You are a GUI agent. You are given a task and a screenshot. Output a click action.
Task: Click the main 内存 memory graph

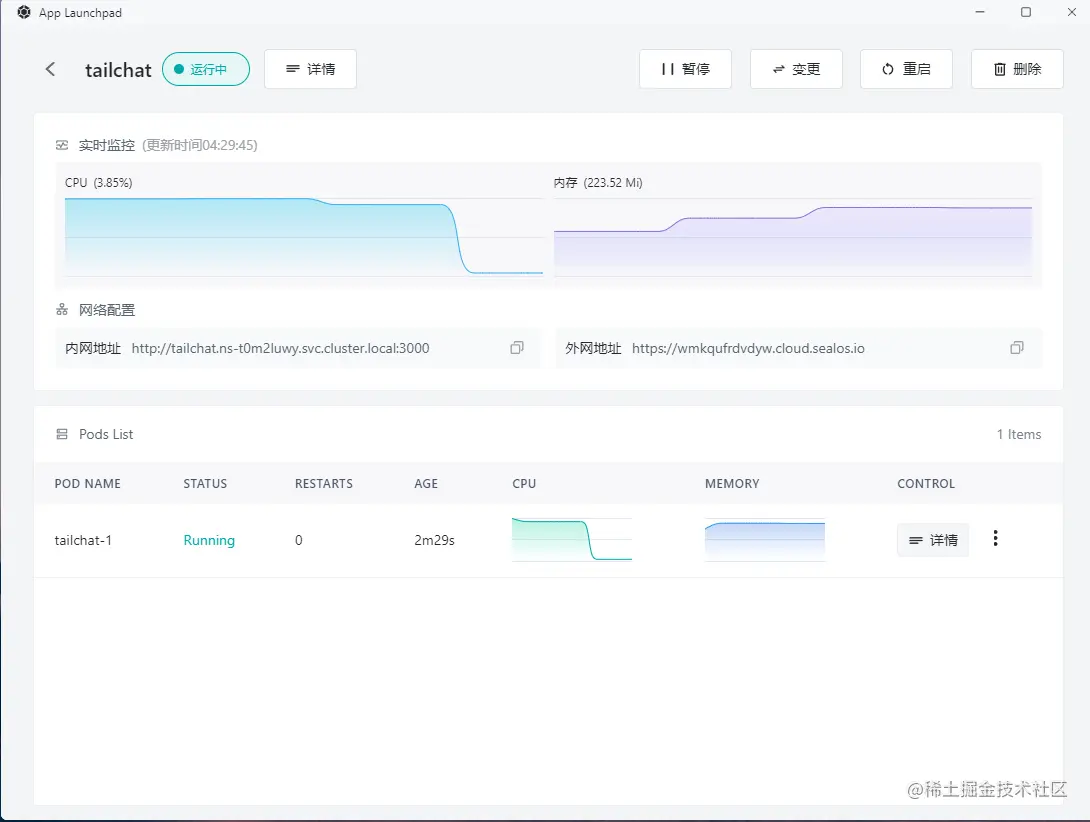pos(793,236)
